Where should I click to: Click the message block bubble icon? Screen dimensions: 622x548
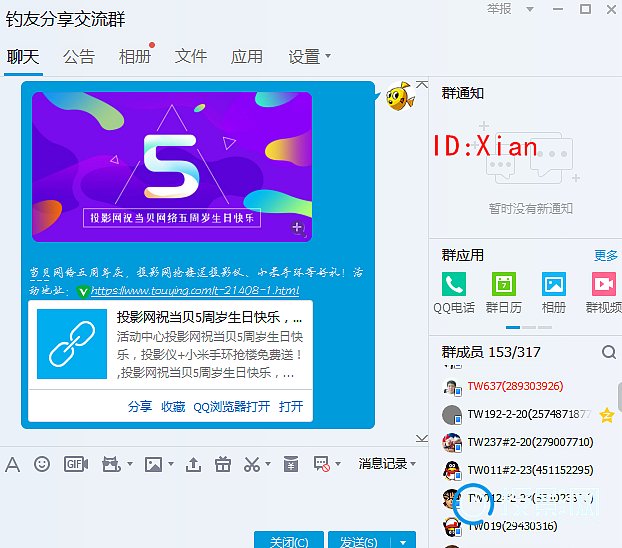322,464
